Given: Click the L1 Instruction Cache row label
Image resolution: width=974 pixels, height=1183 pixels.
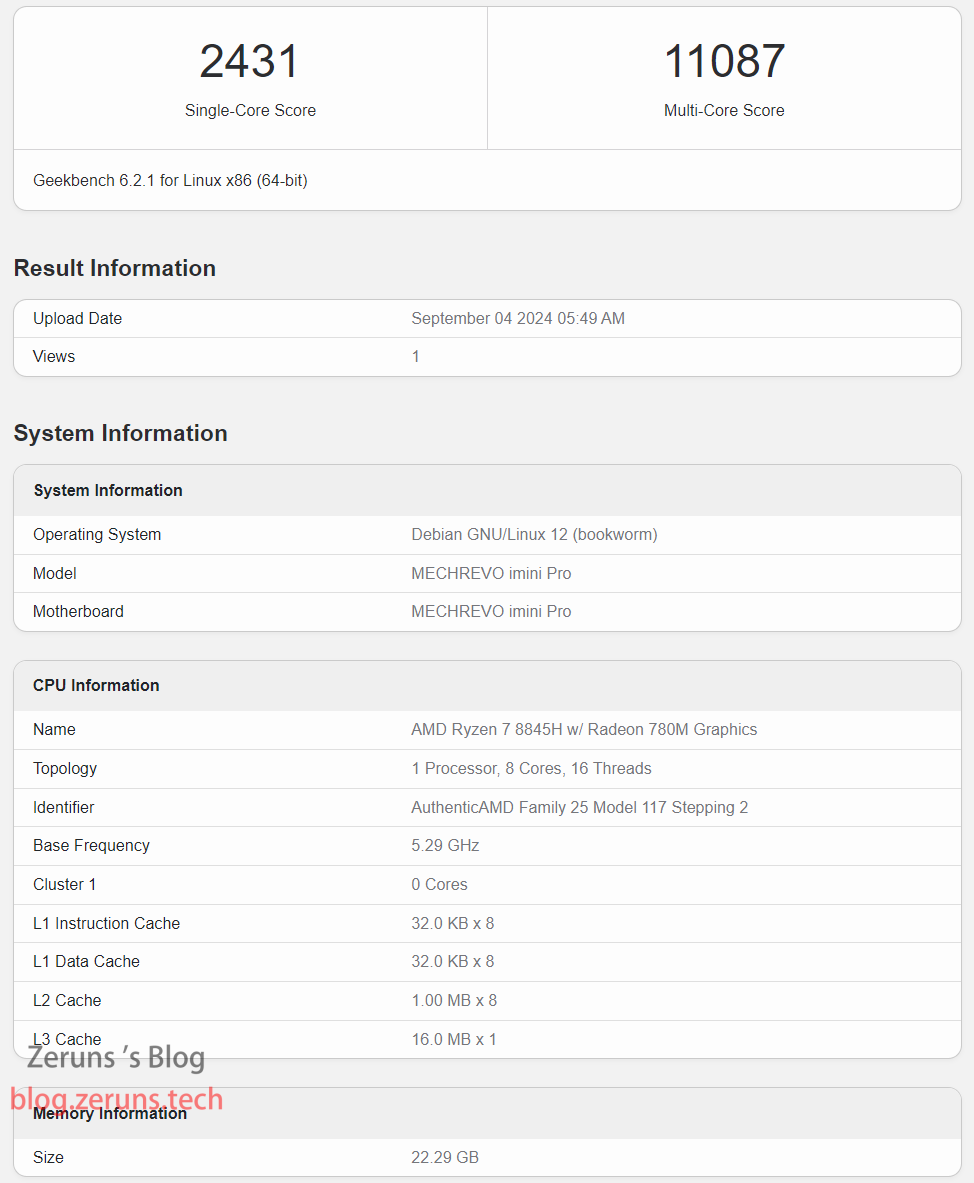Looking at the screenshot, I should click(106, 924).
